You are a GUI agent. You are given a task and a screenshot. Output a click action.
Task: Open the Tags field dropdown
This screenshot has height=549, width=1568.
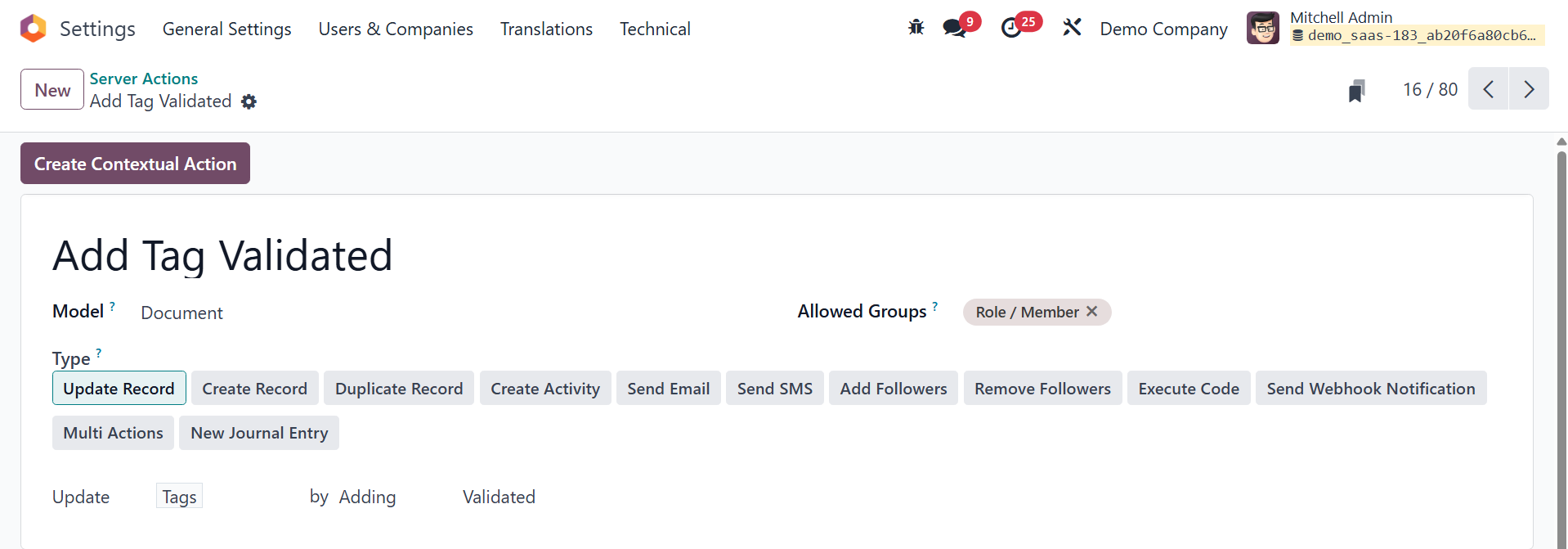click(180, 497)
